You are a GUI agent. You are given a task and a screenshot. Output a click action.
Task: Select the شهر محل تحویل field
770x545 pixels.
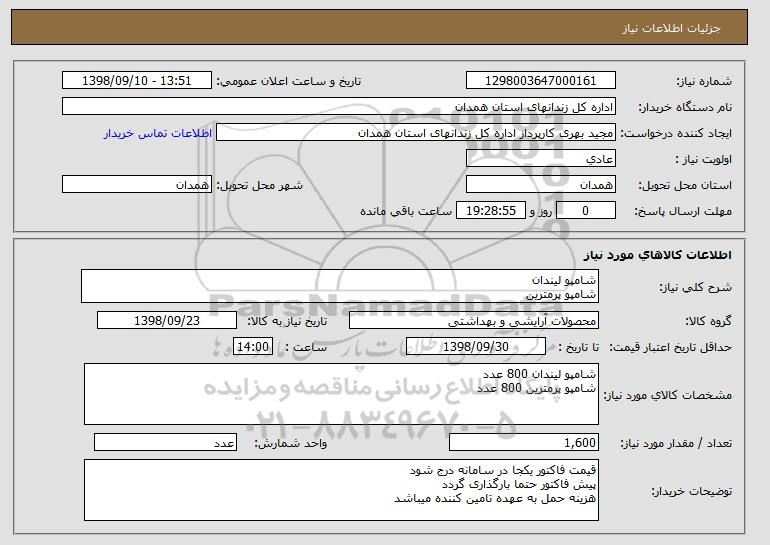pyautogui.click(x=137, y=185)
